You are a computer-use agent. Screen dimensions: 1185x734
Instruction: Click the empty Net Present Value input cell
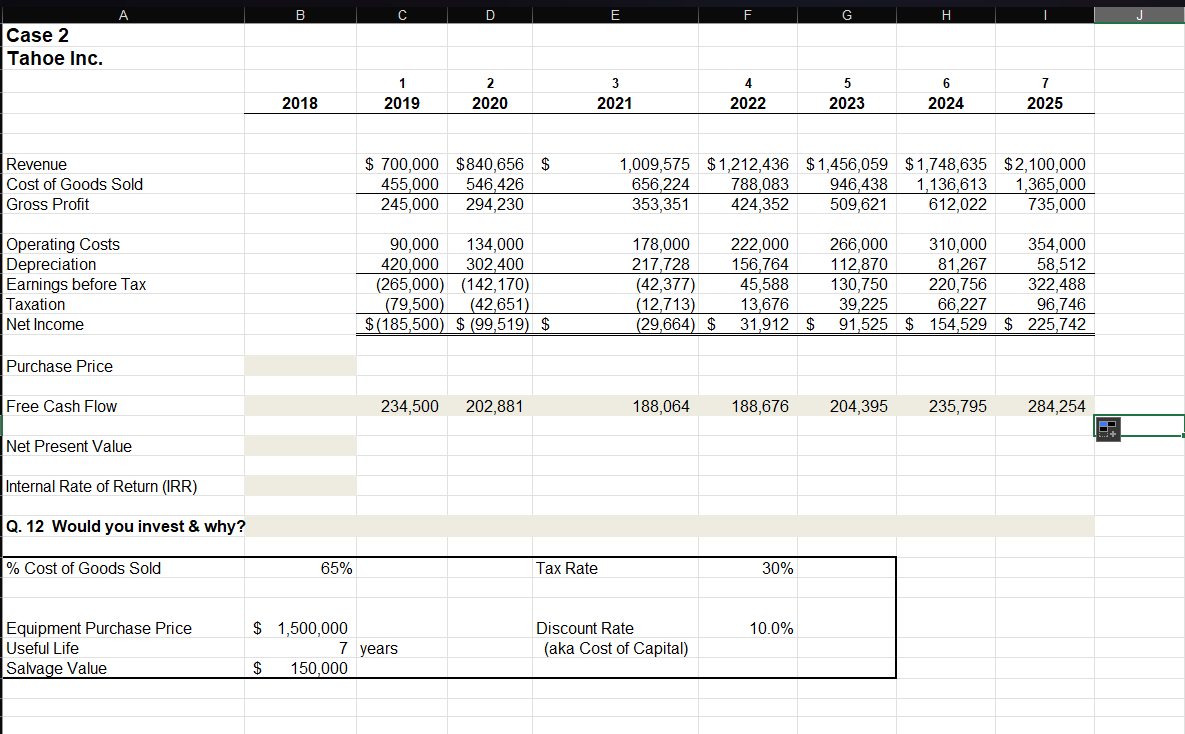point(300,446)
